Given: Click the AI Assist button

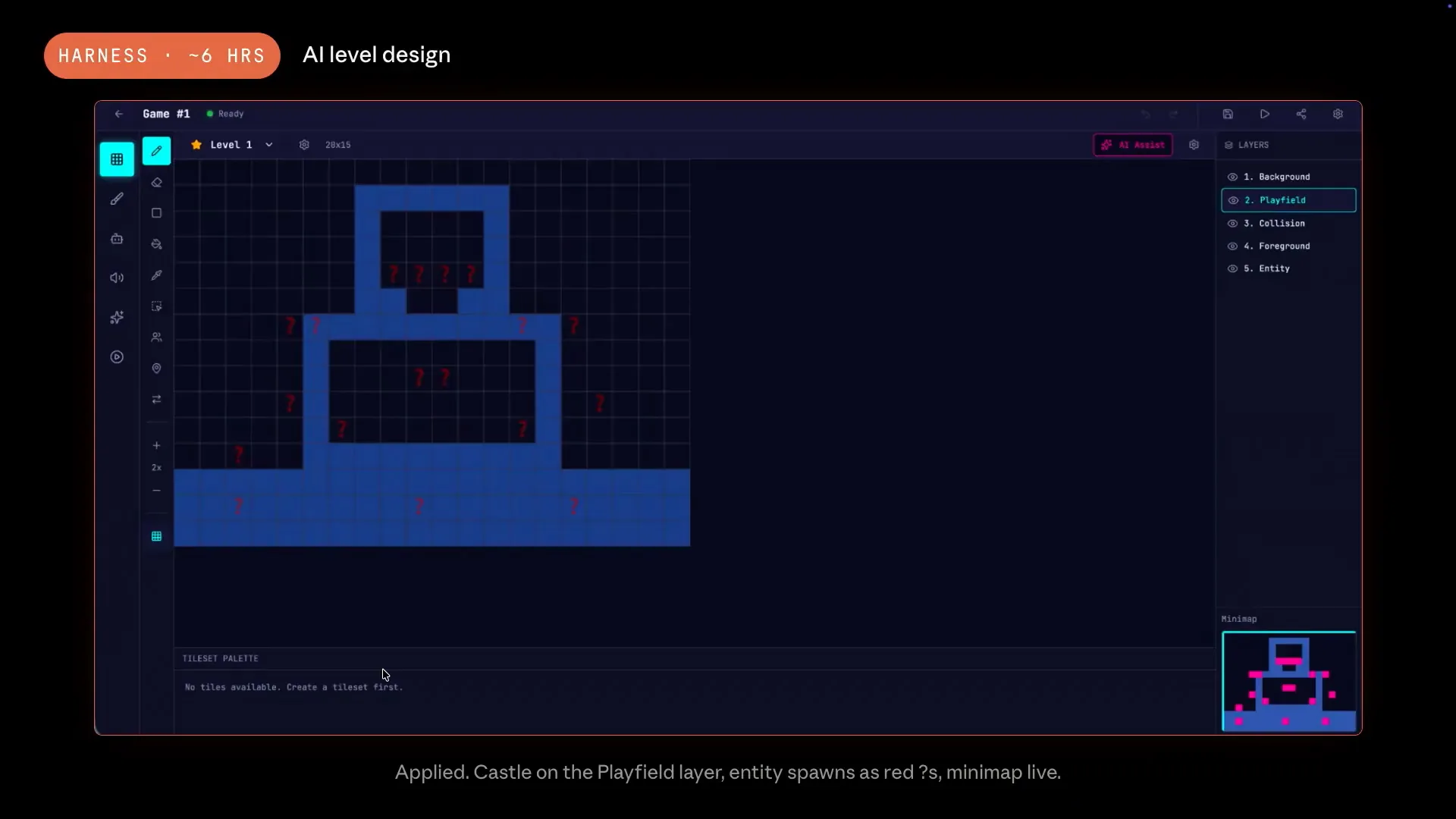Looking at the screenshot, I should (x=1133, y=145).
